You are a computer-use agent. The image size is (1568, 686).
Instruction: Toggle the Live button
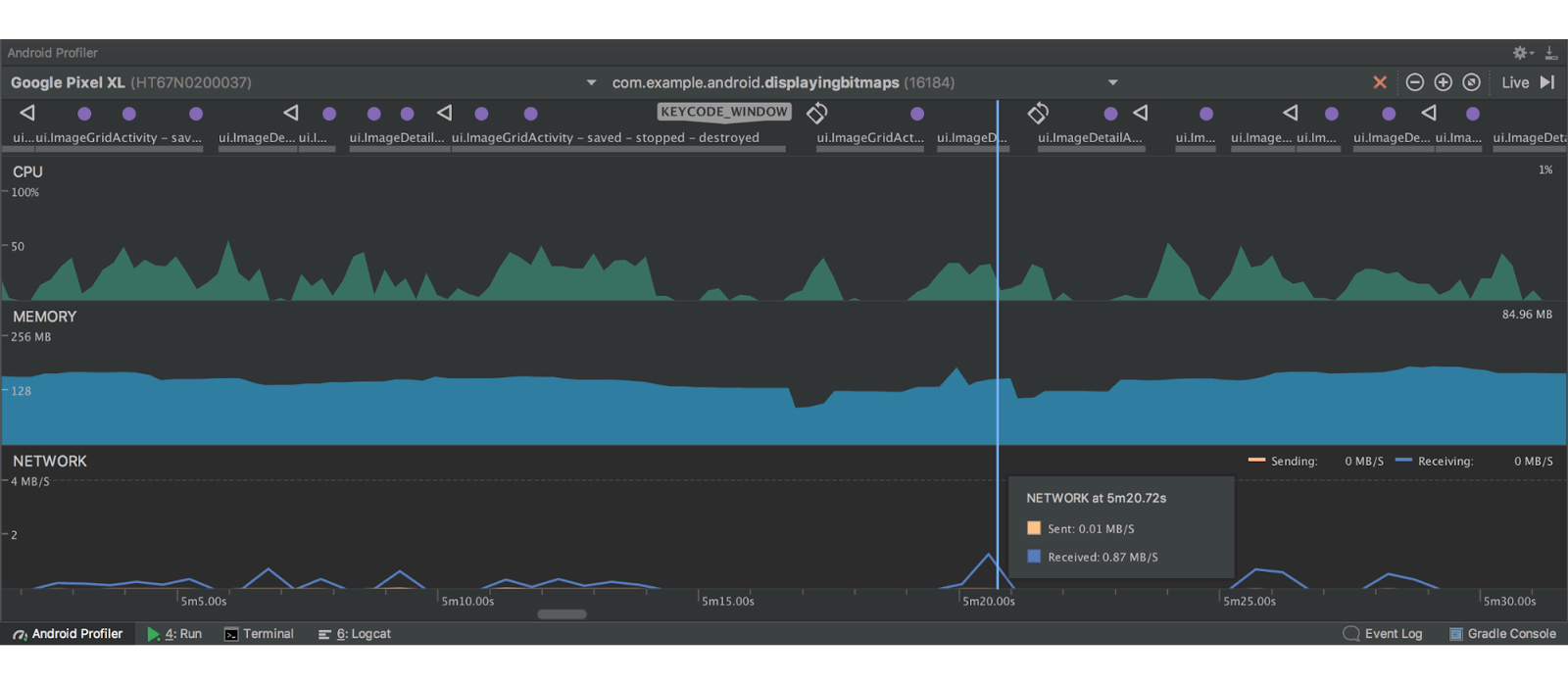1514,82
